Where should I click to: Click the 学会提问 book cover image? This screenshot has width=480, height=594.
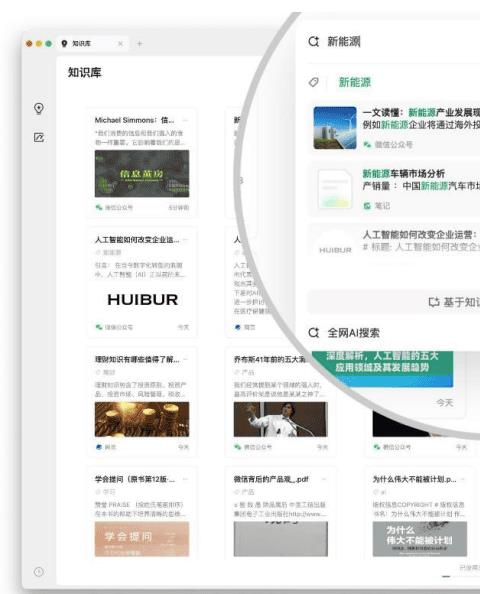click(x=142, y=539)
